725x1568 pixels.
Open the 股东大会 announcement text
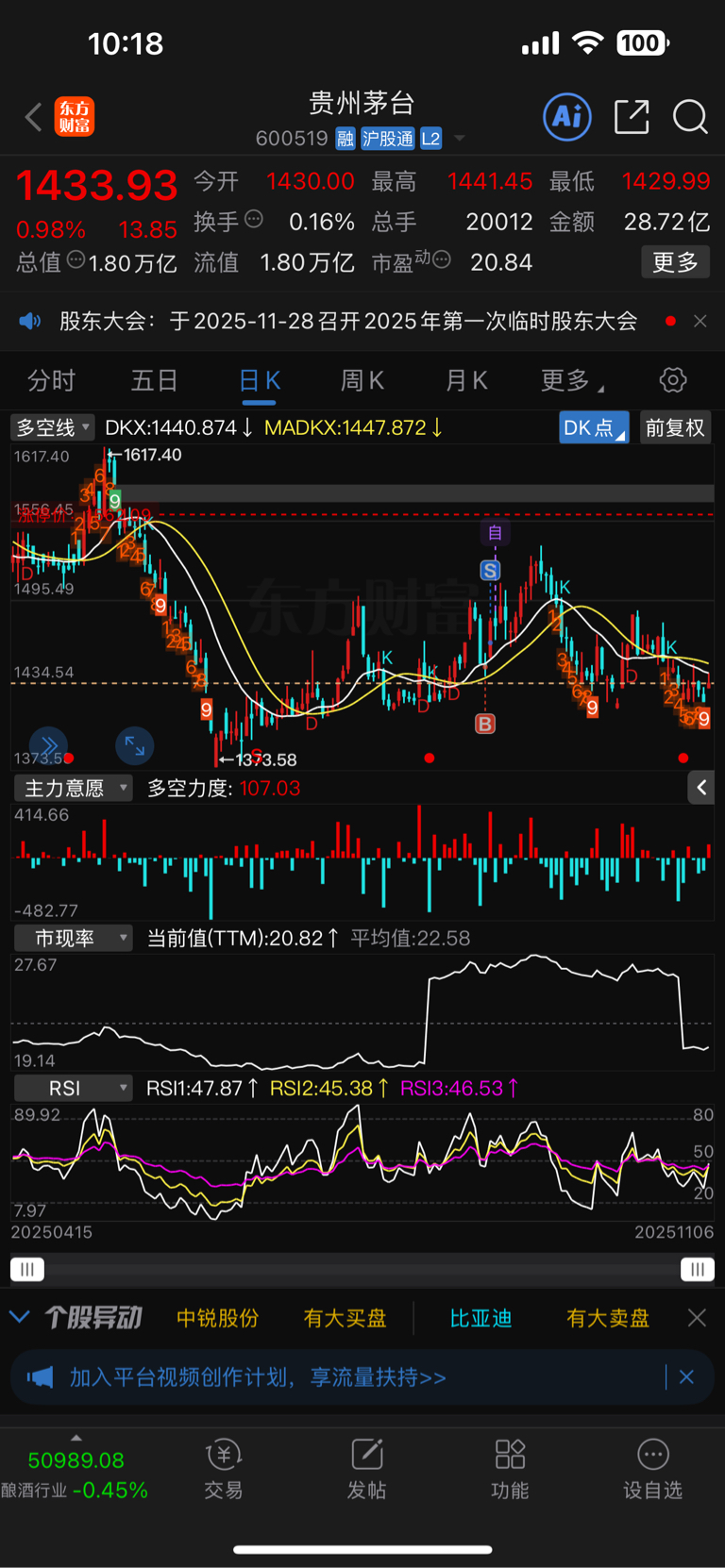348,321
